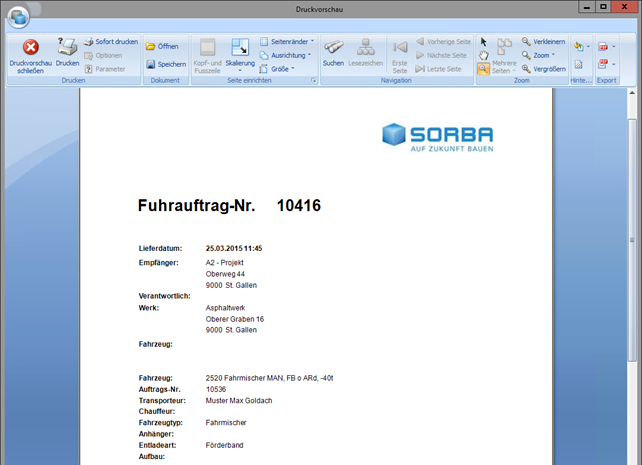Activate the magnifier zoom tool

tap(484, 69)
